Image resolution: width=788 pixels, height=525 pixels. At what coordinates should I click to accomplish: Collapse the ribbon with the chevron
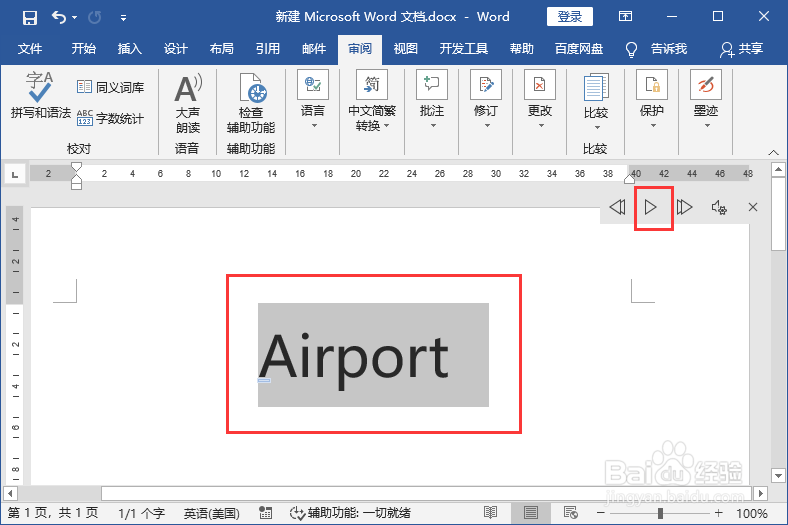click(x=773, y=152)
